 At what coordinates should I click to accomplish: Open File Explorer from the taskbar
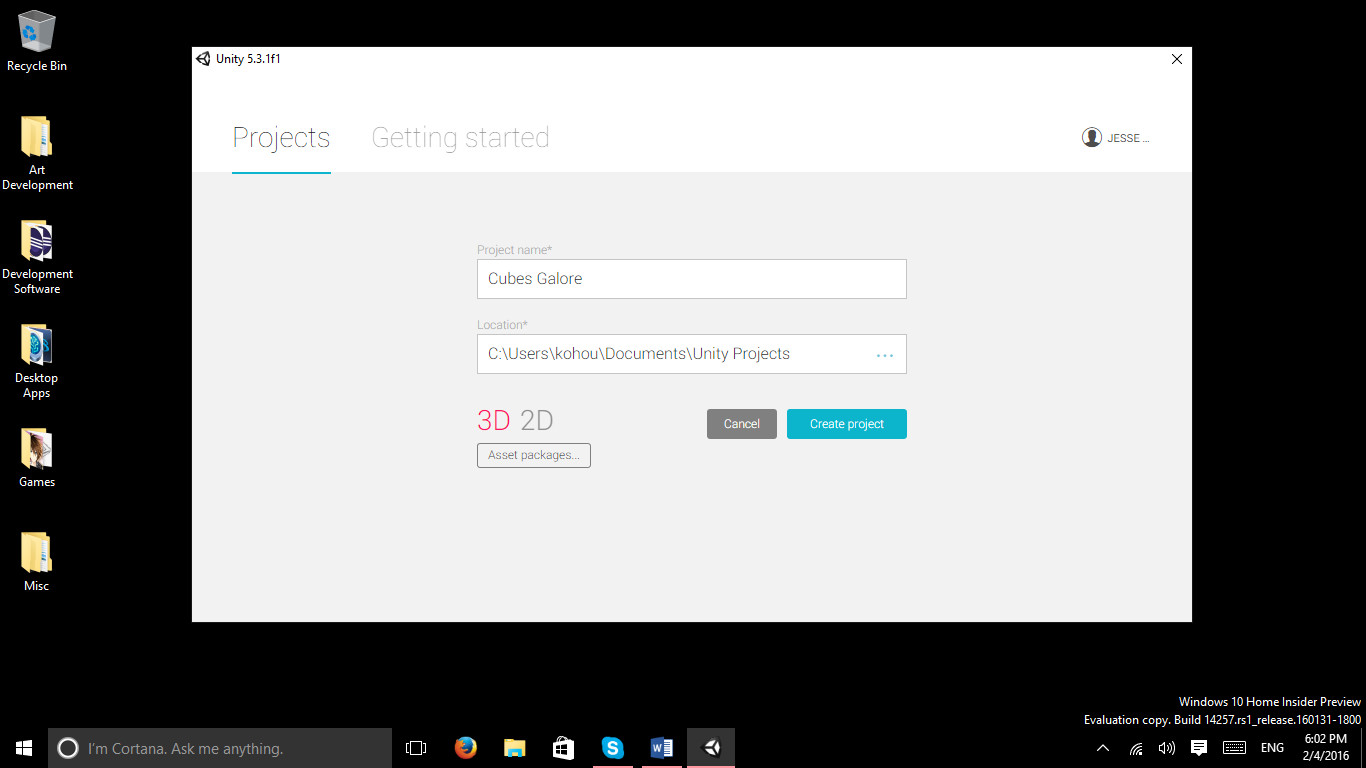pyautogui.click(x=514, y=748)
